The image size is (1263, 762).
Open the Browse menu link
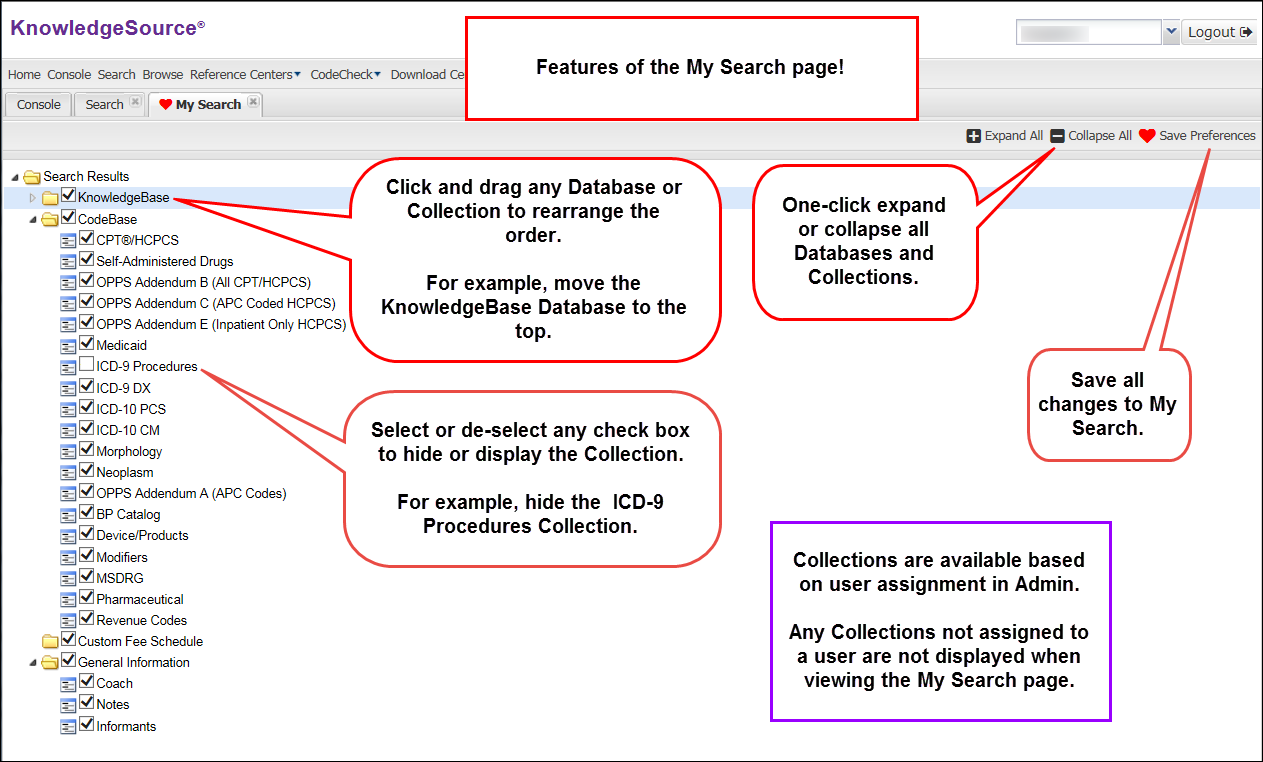(162, 74)
